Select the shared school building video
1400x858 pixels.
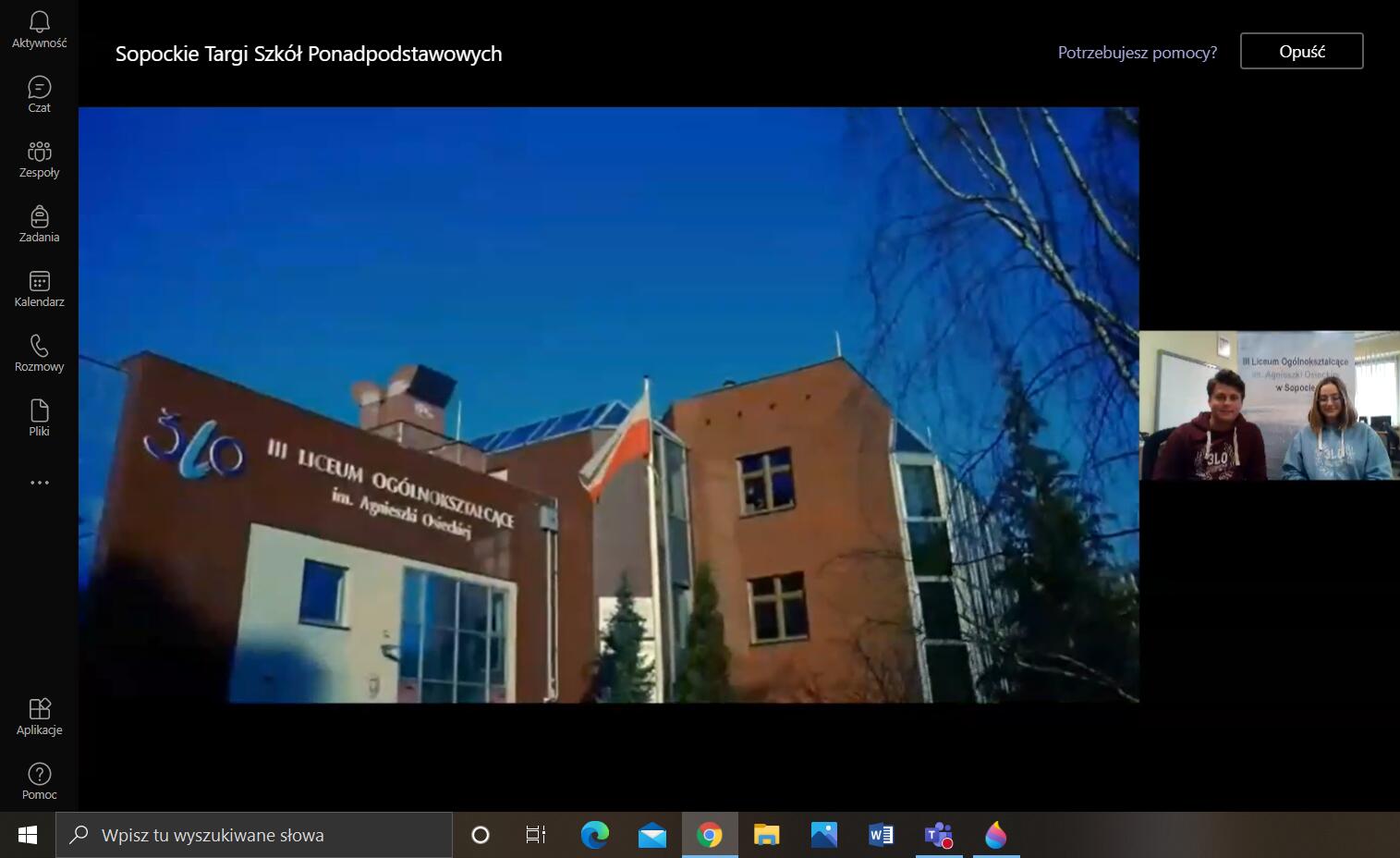point(608,405)
